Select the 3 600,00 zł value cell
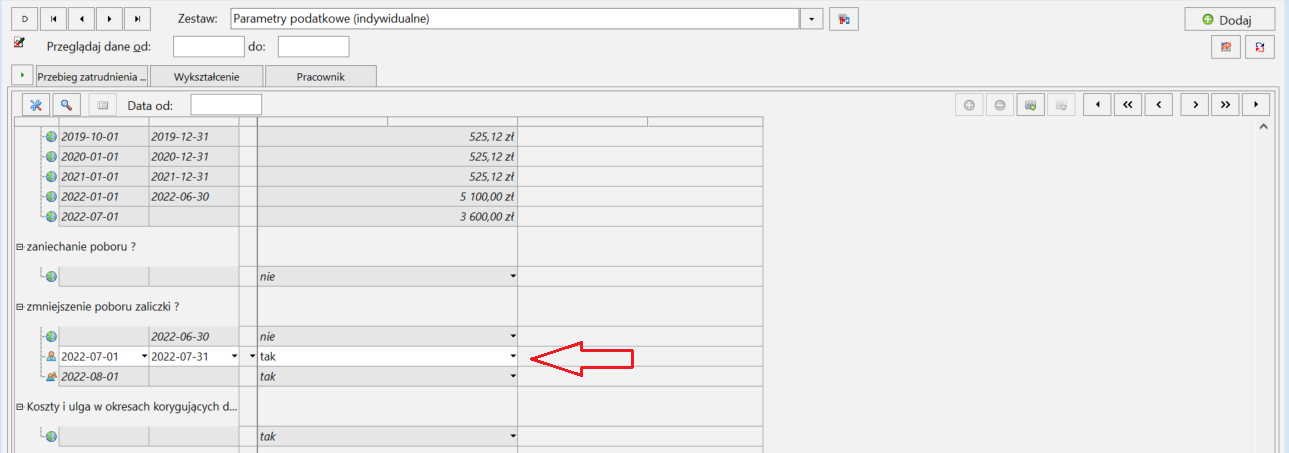Viewport: 1289px width, 453px height. 387,216
